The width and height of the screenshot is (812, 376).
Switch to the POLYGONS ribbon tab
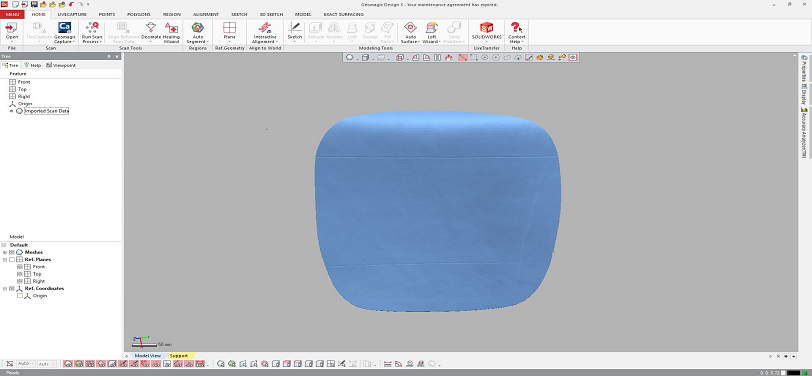click(x=139, y=15)
